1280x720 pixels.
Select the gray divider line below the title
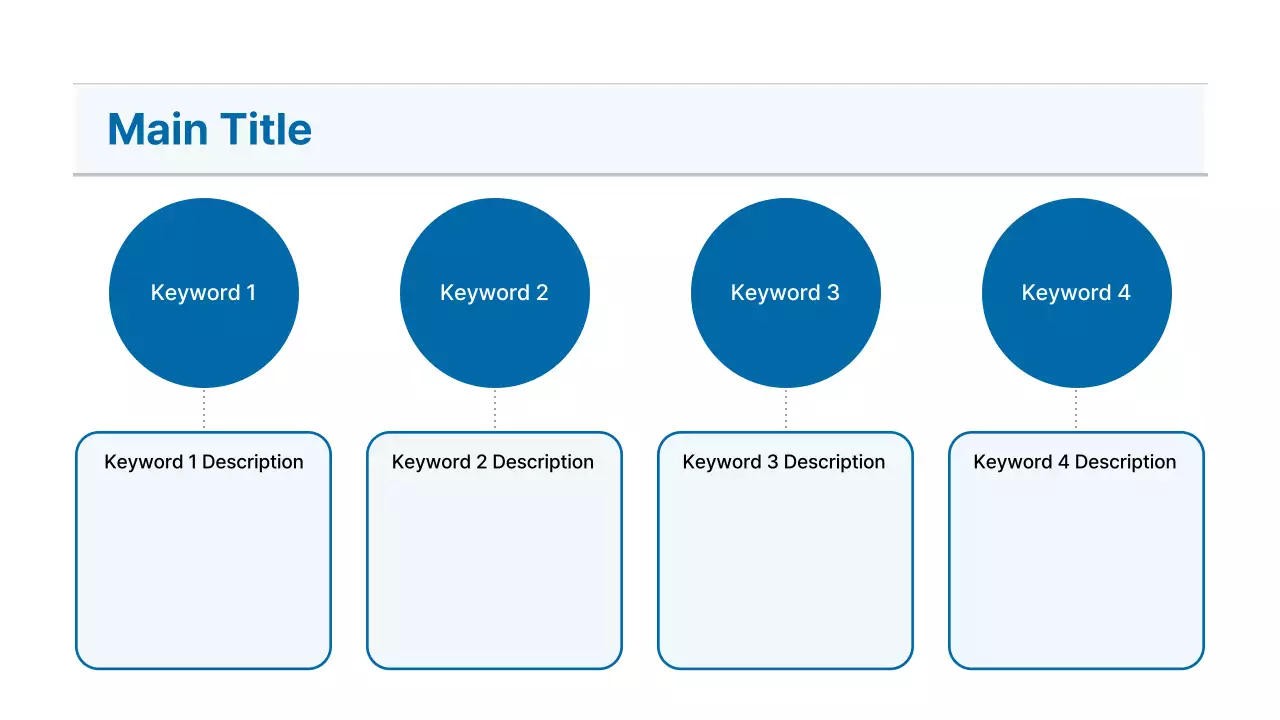coord(640,175)
